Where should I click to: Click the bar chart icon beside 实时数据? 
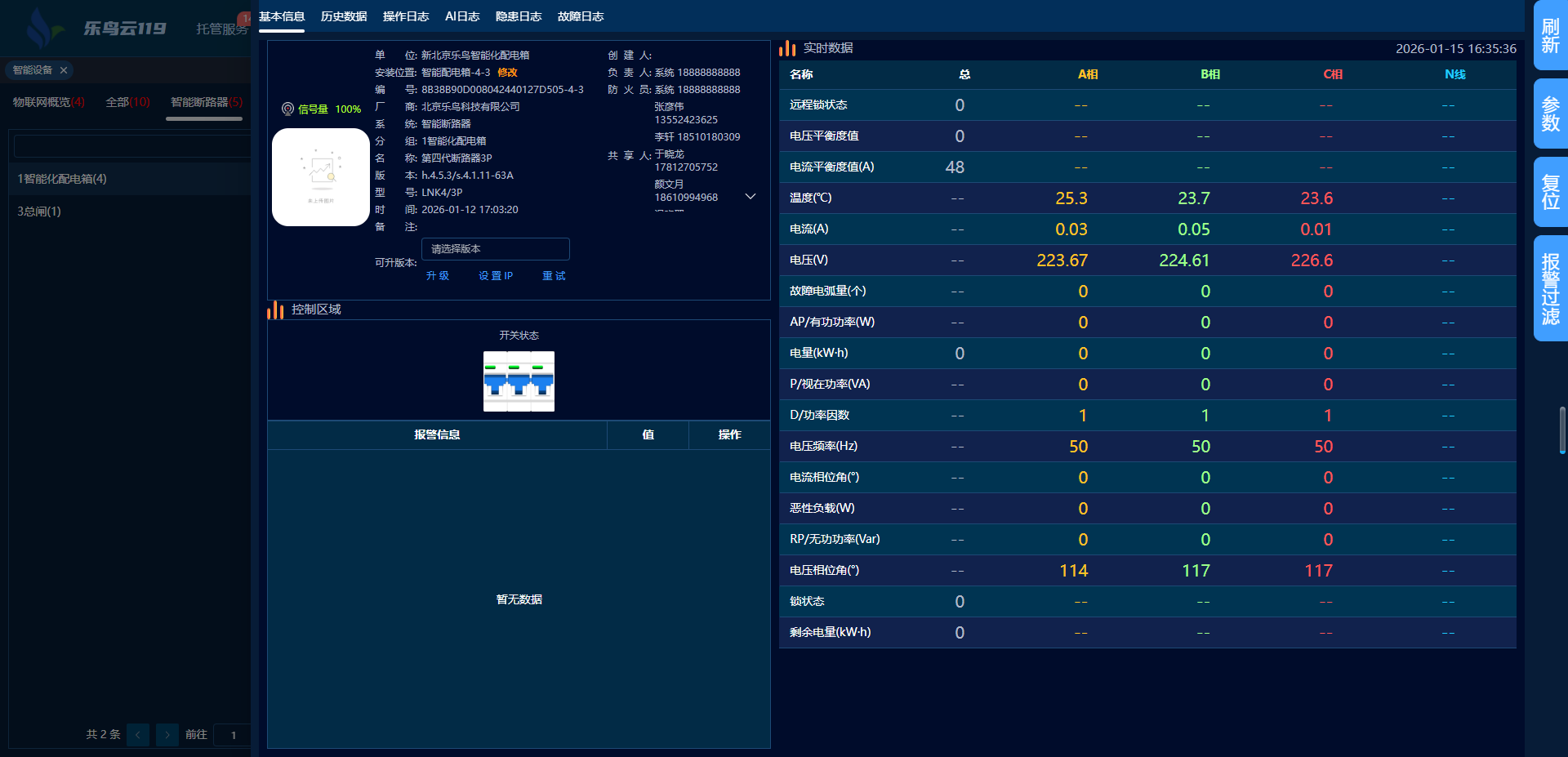tap(787, 48)
